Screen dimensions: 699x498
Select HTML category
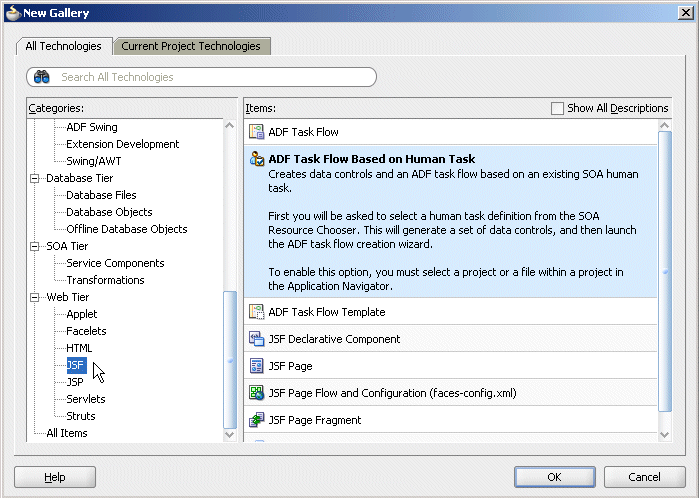pos(79,348)
